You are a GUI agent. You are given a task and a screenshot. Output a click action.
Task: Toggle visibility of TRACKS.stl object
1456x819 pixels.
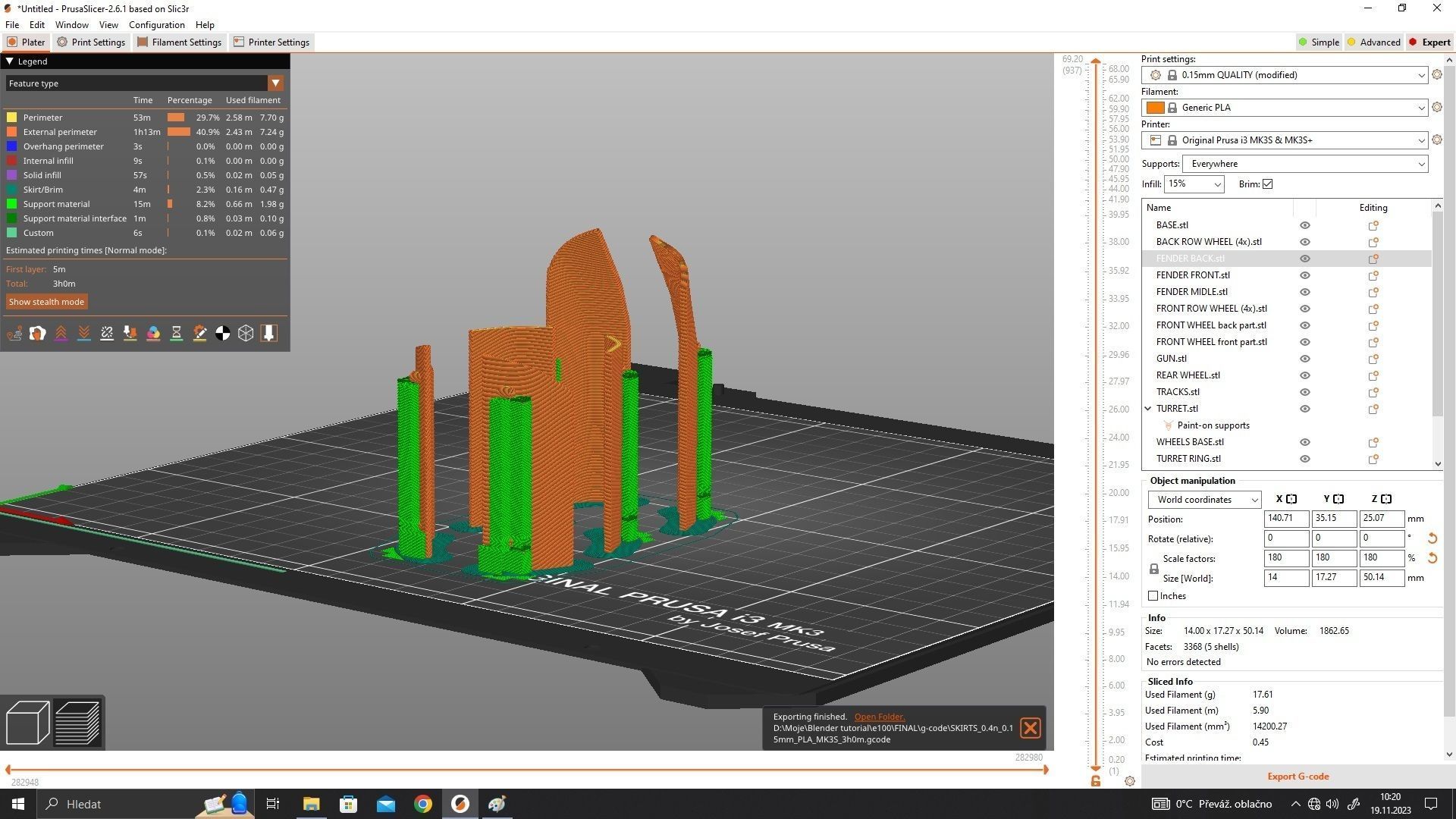[1304, 392]
